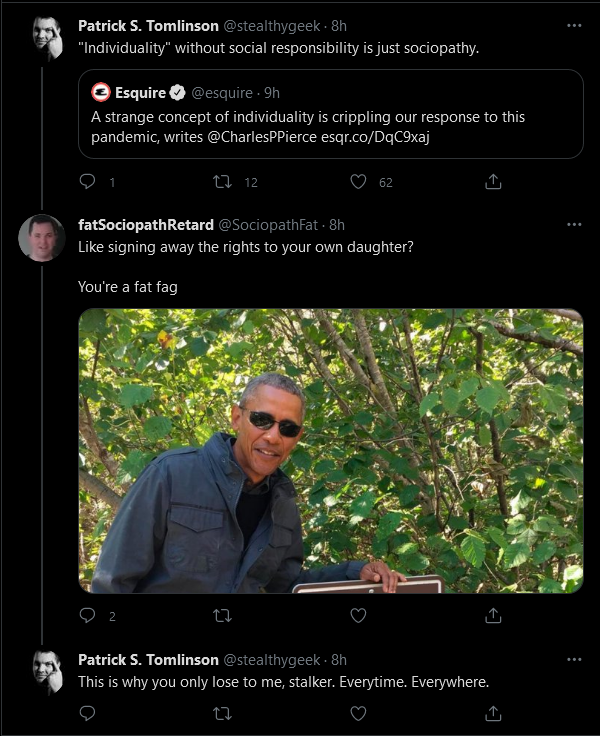Share the last tweet about stalker
Screen dimensions: 600x736
pos(493,713)
